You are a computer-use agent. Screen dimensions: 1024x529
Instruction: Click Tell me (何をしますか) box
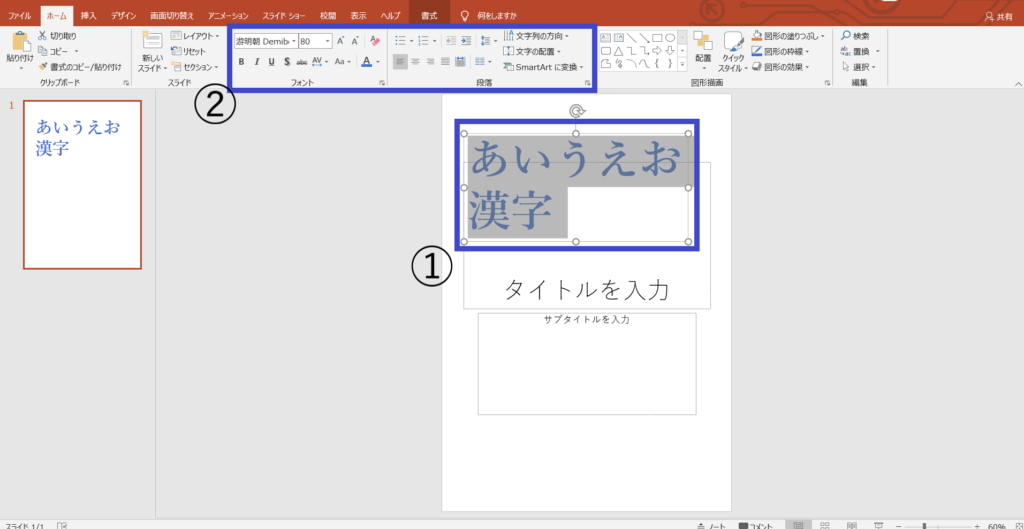pyautogui.click(x=498, y=14)
